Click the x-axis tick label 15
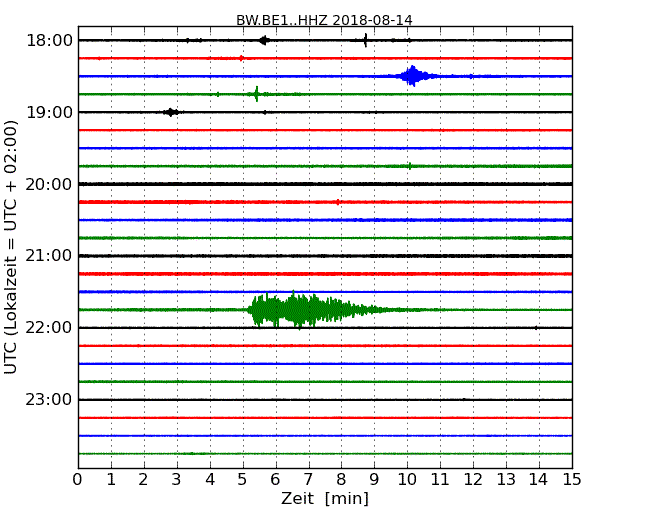This screenshot has height=520, width=650. click(x=572, y=480)
